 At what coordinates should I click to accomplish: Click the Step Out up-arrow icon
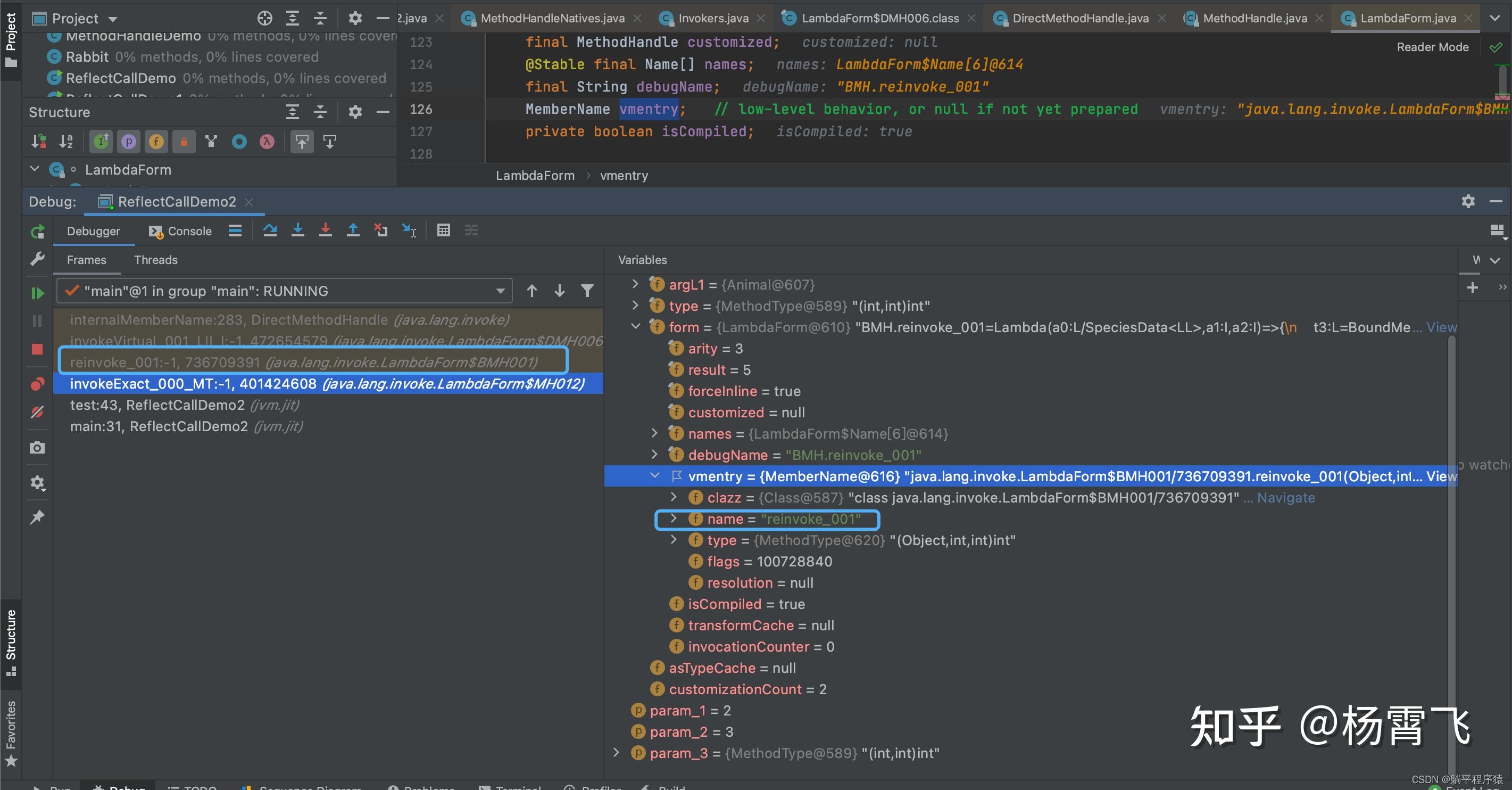(353, 231)
